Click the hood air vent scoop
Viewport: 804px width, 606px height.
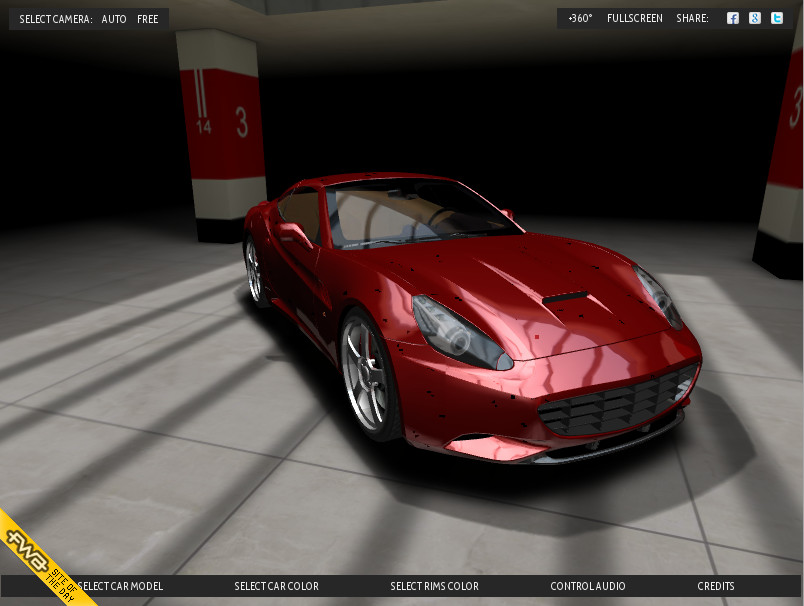tap(566, 297)
